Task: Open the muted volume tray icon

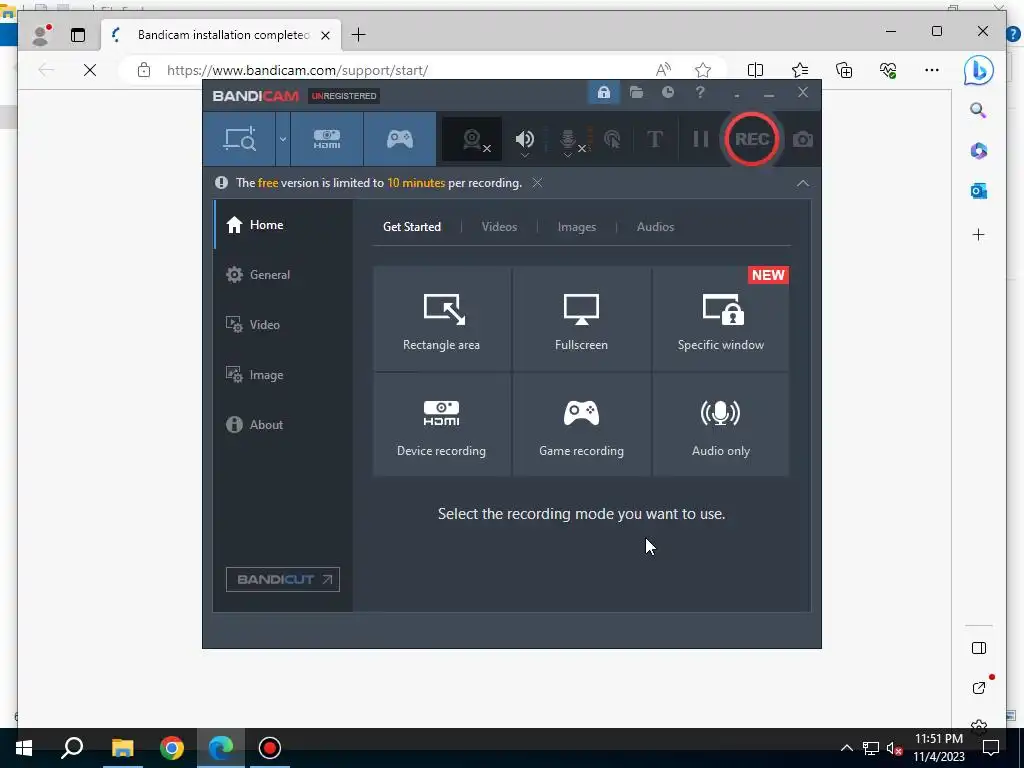Action: 894,748
